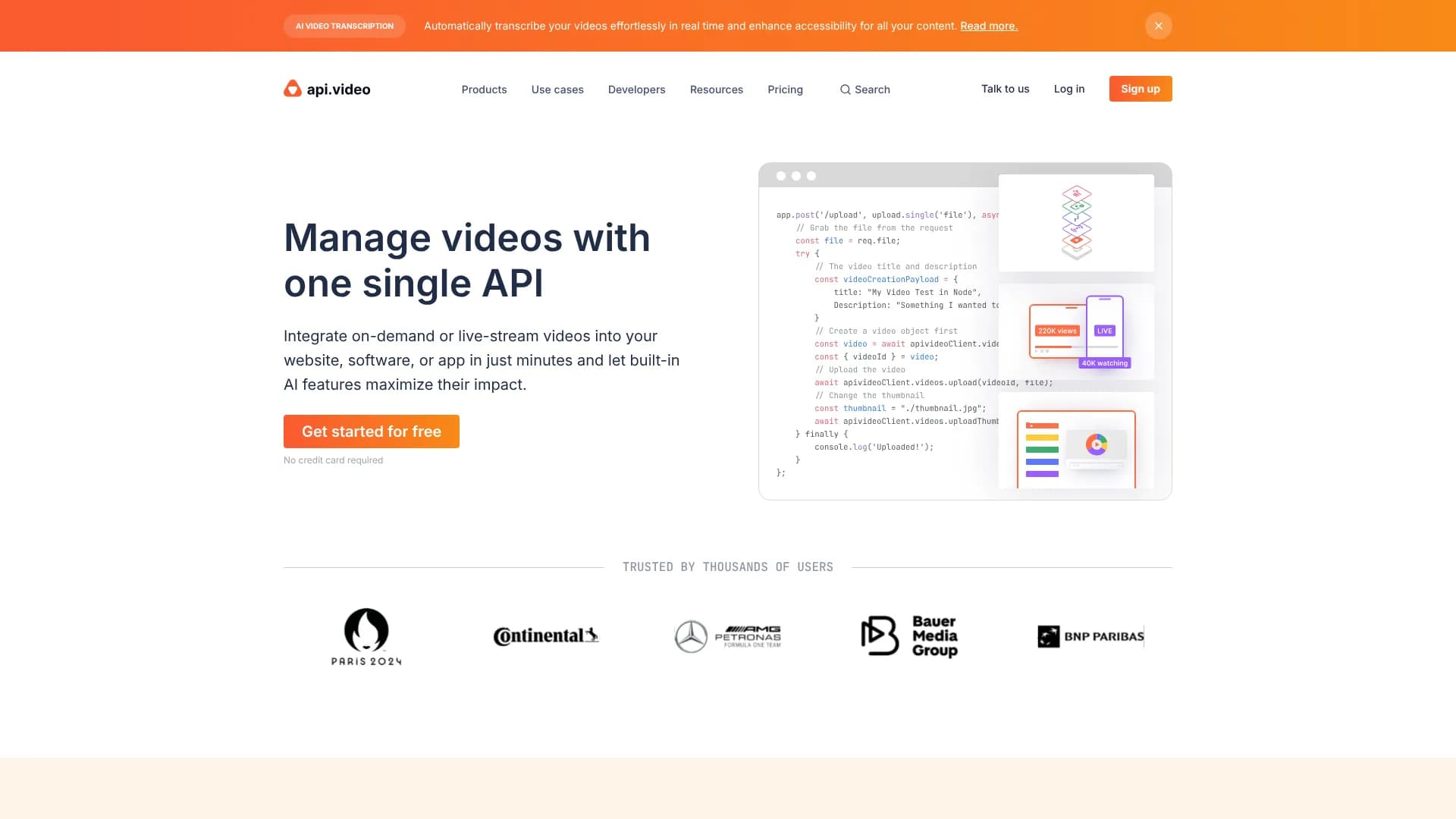Click the Sign up button
This screenshot has height=819, width=1456.
(1140, 88)
